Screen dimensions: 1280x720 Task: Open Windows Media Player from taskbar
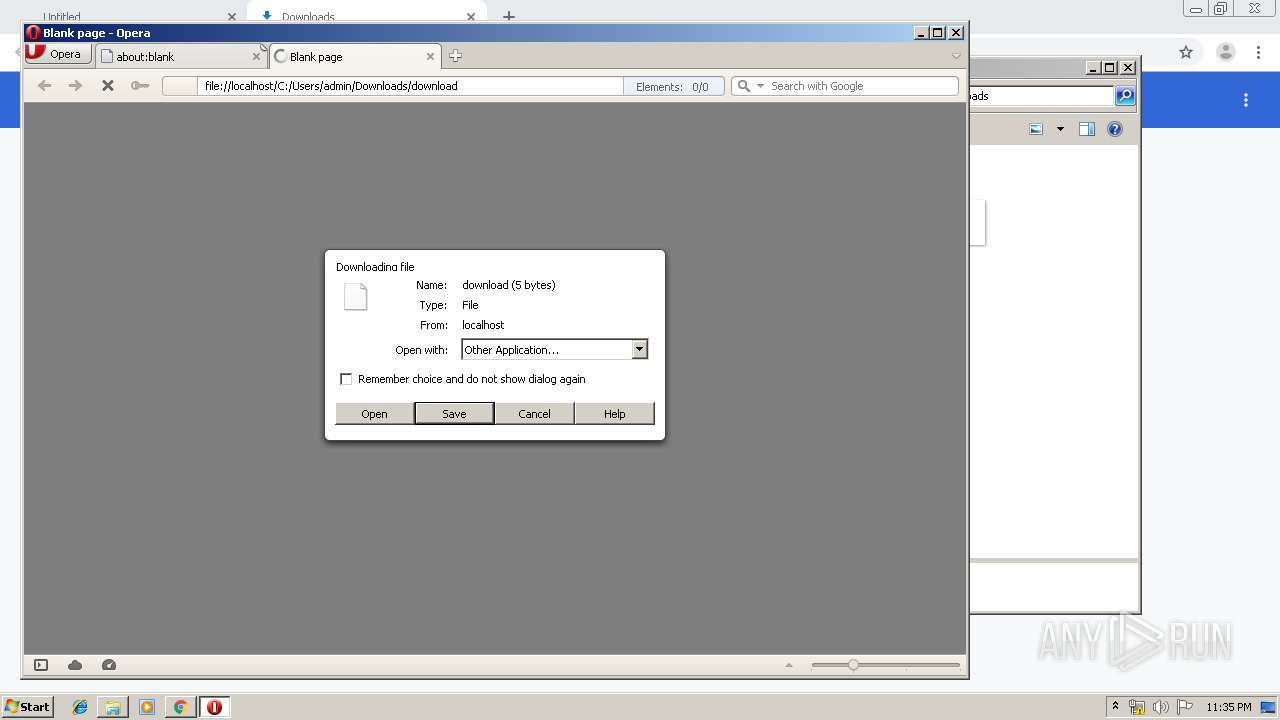pos(147,707)
